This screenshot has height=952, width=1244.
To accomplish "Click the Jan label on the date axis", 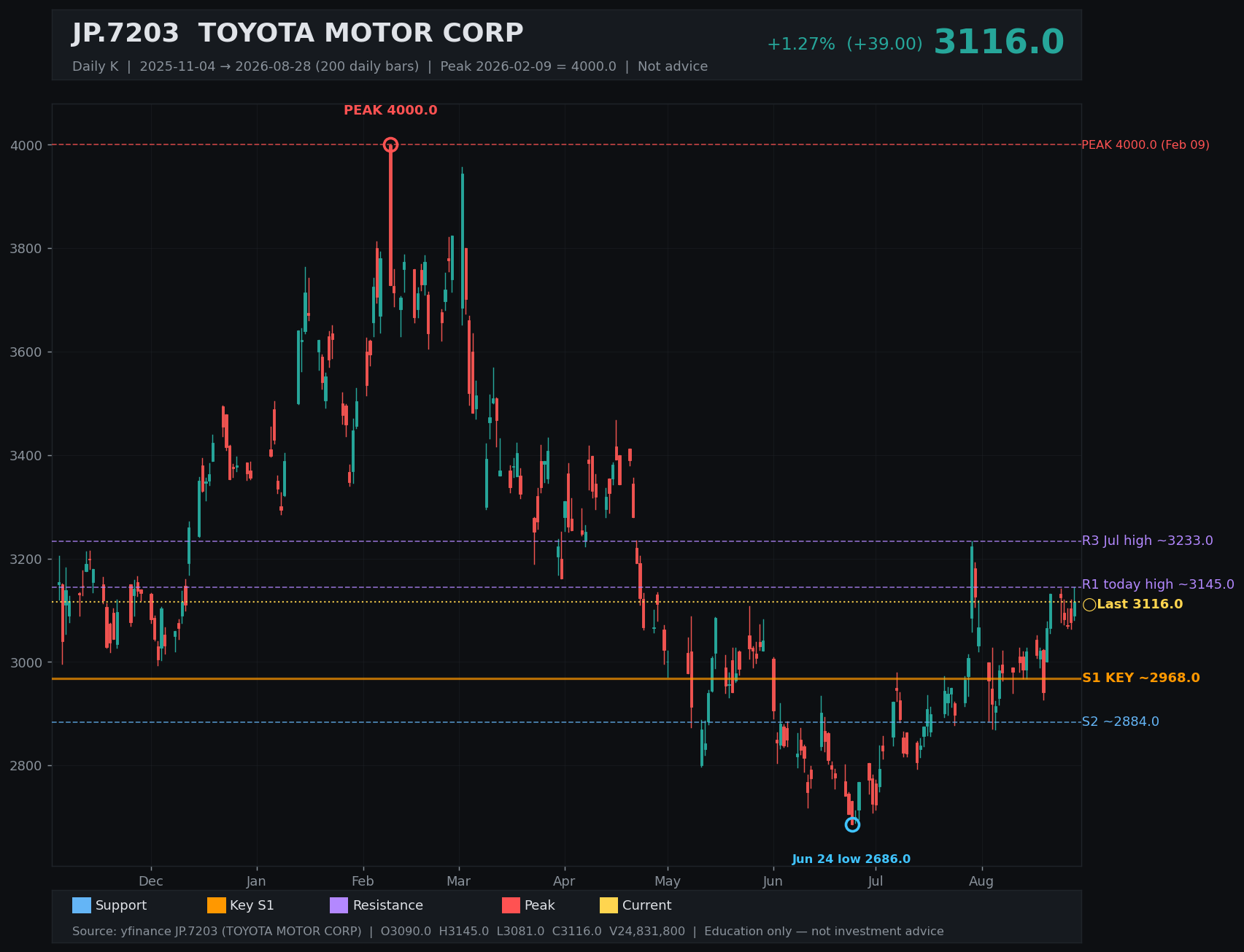I will (x=256, y=881).
